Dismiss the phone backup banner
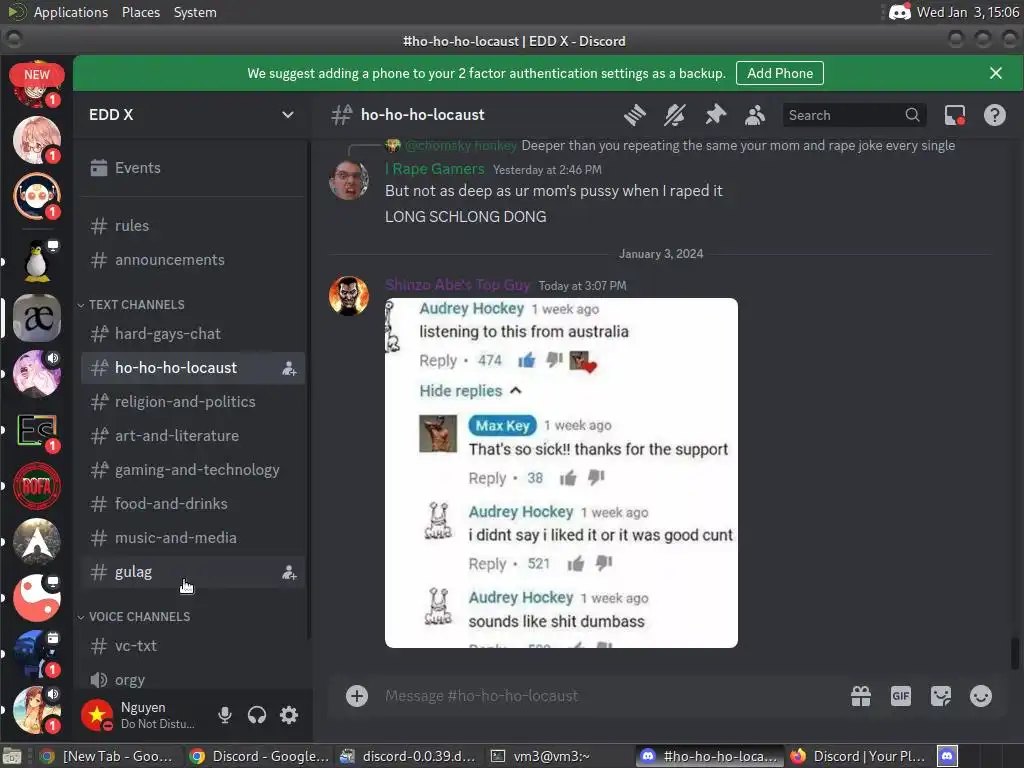Screen dimensions: 1024x768 click(x=995, y=73)
